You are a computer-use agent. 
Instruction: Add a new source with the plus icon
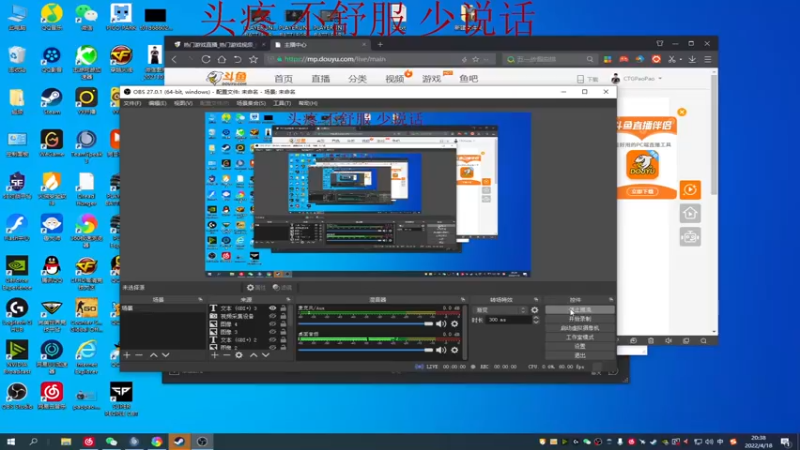[214, 355]
